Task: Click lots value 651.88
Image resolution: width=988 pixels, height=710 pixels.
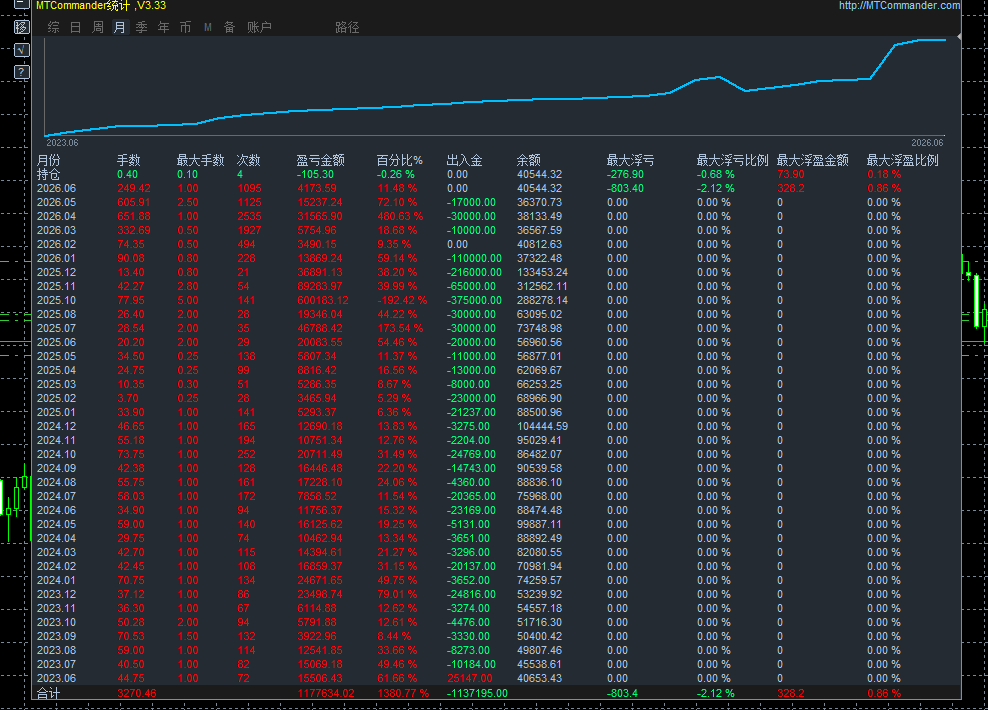Action: 134,216
